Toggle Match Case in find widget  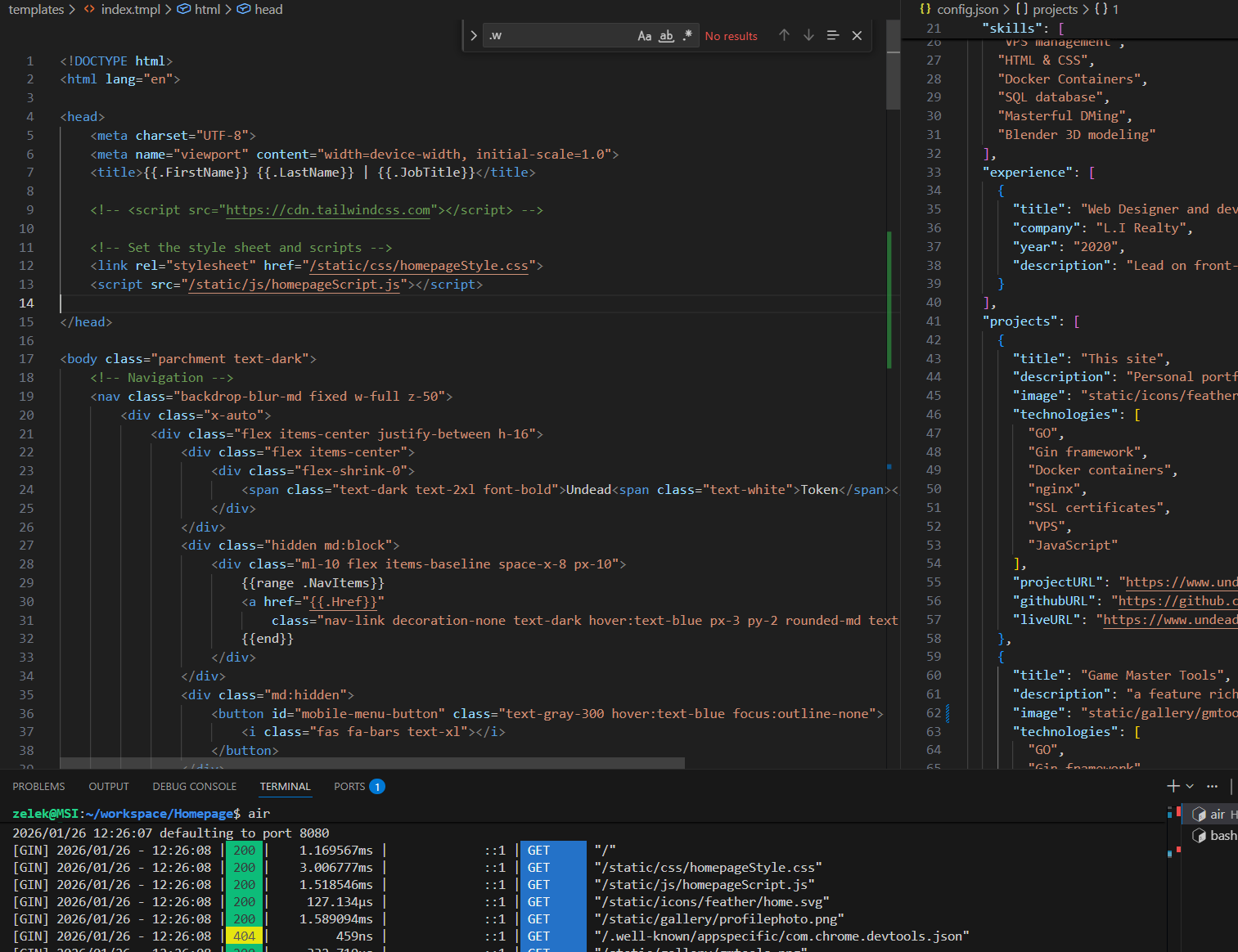(644, 36)
